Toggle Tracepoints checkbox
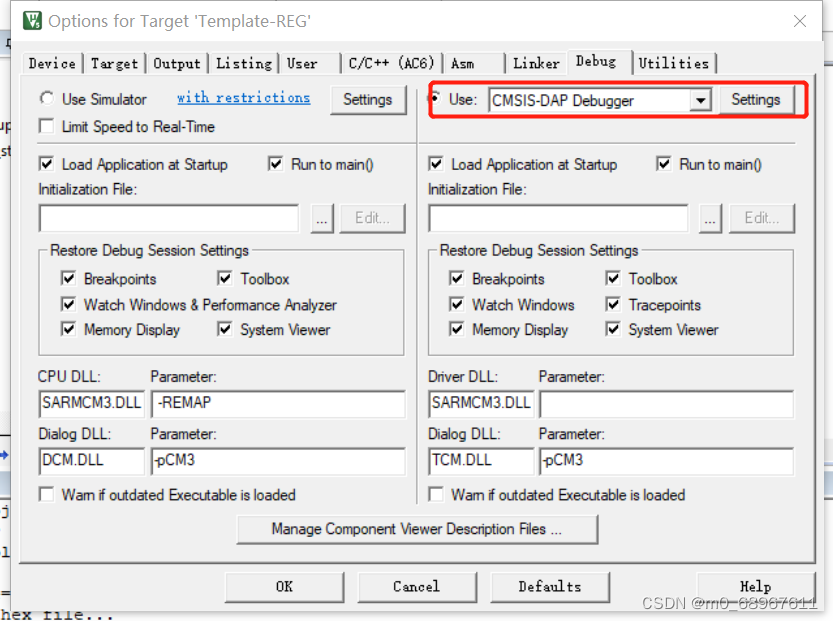Image resolution: width=833 pixels, height=621 pixels. point(613,304)
